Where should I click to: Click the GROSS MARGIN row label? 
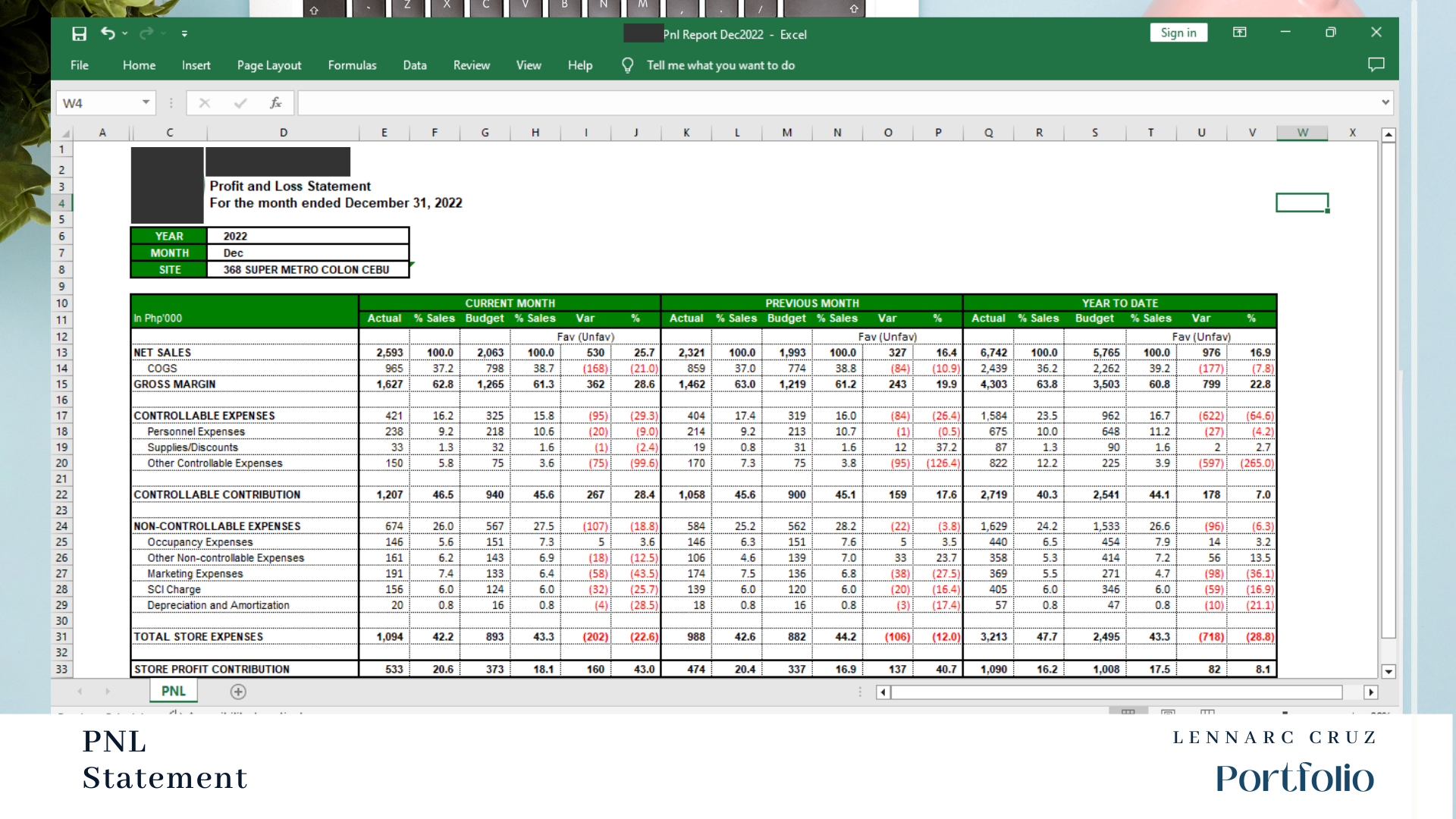(174, 384)
